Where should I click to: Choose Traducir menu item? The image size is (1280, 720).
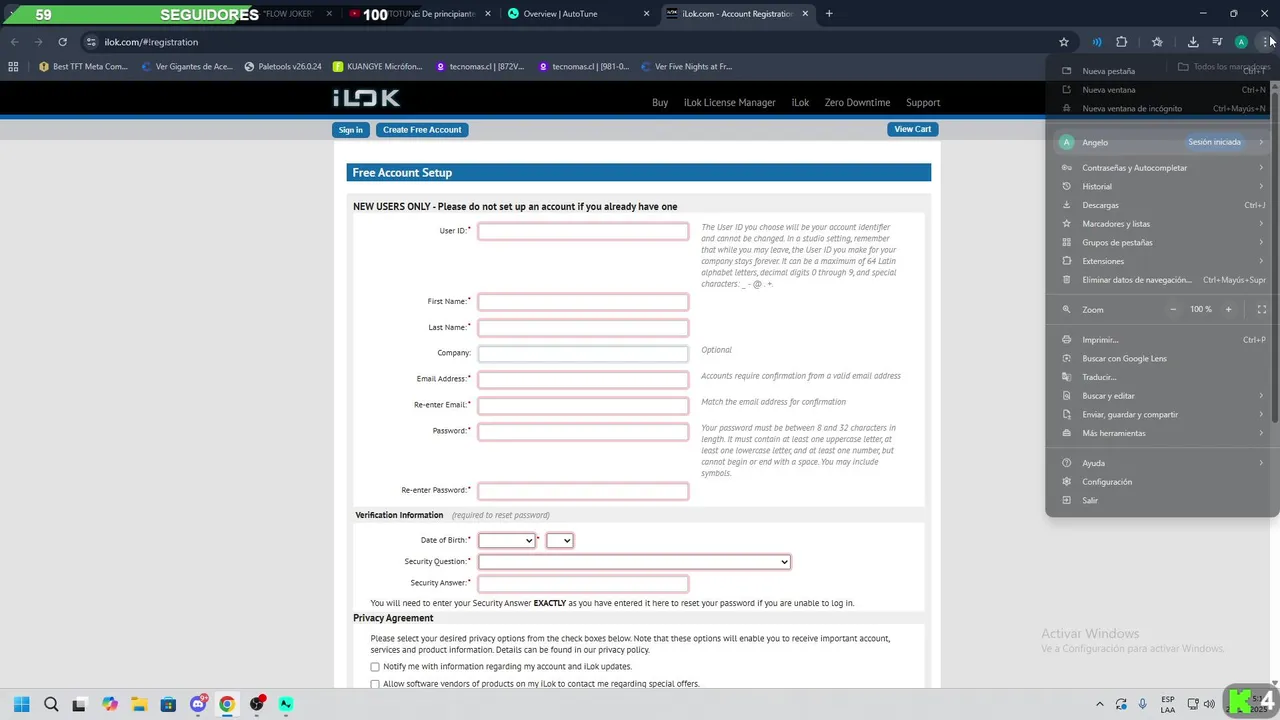point(1162,377)
